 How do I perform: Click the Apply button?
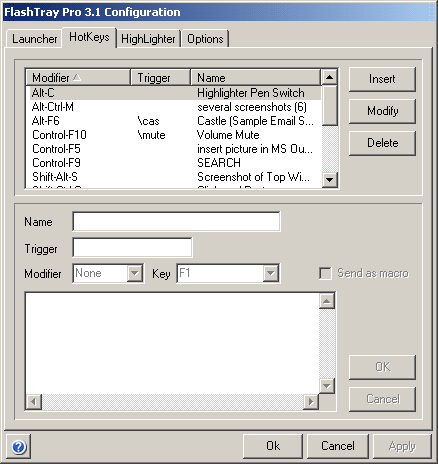(402, 446)
